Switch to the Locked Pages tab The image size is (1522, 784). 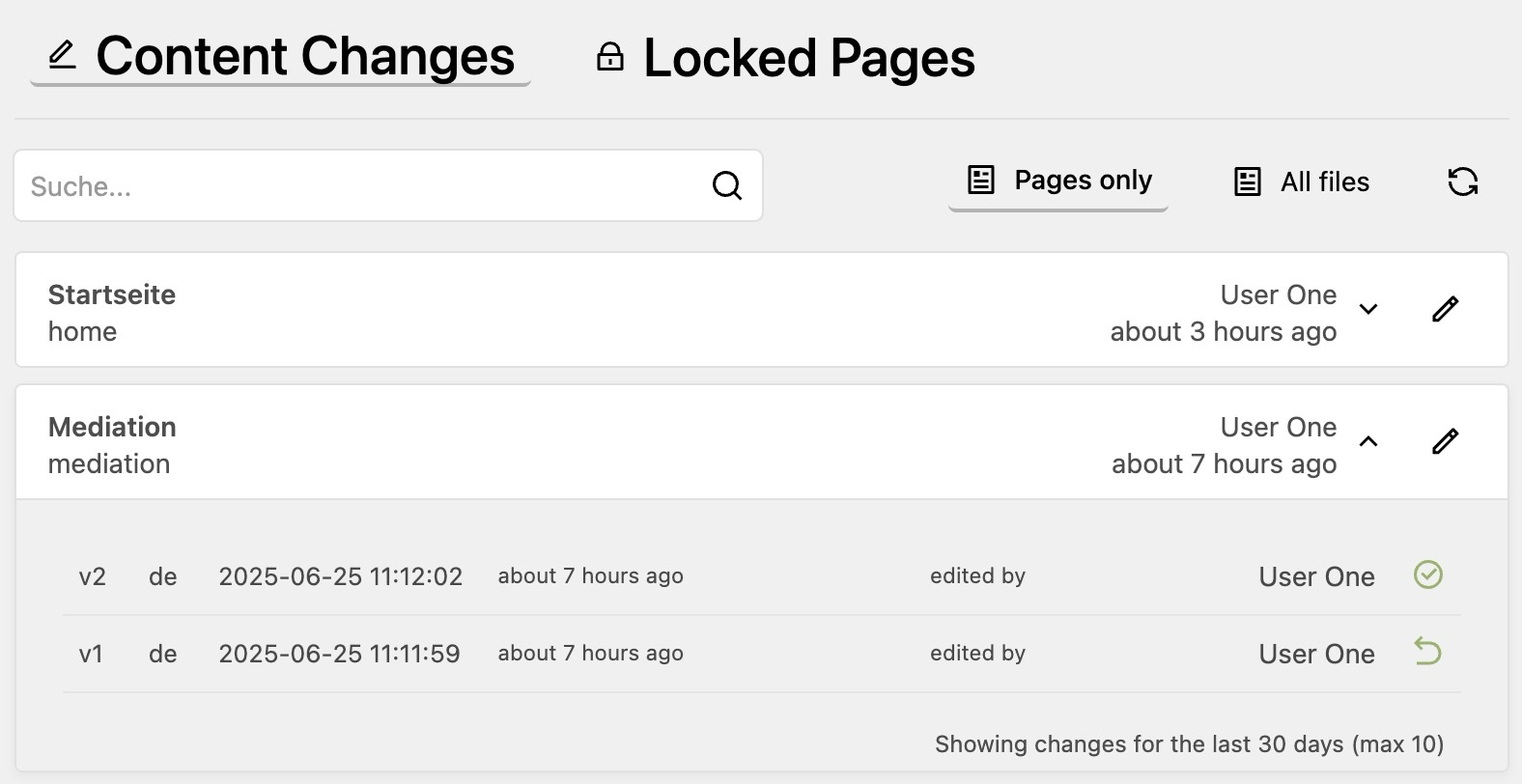click(x=808, y=58)
